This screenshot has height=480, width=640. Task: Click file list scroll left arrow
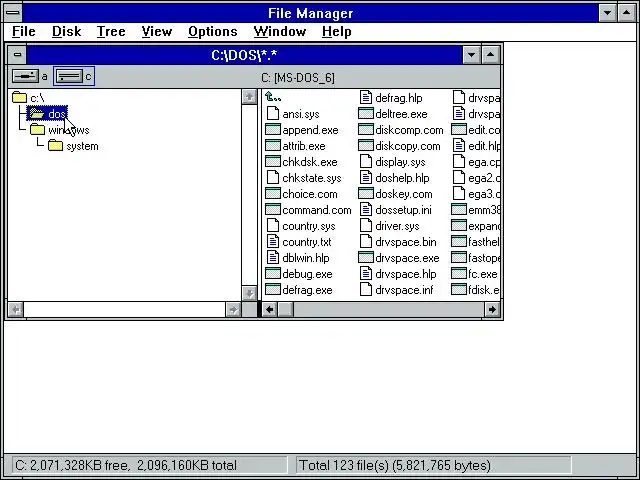(269, 309)
